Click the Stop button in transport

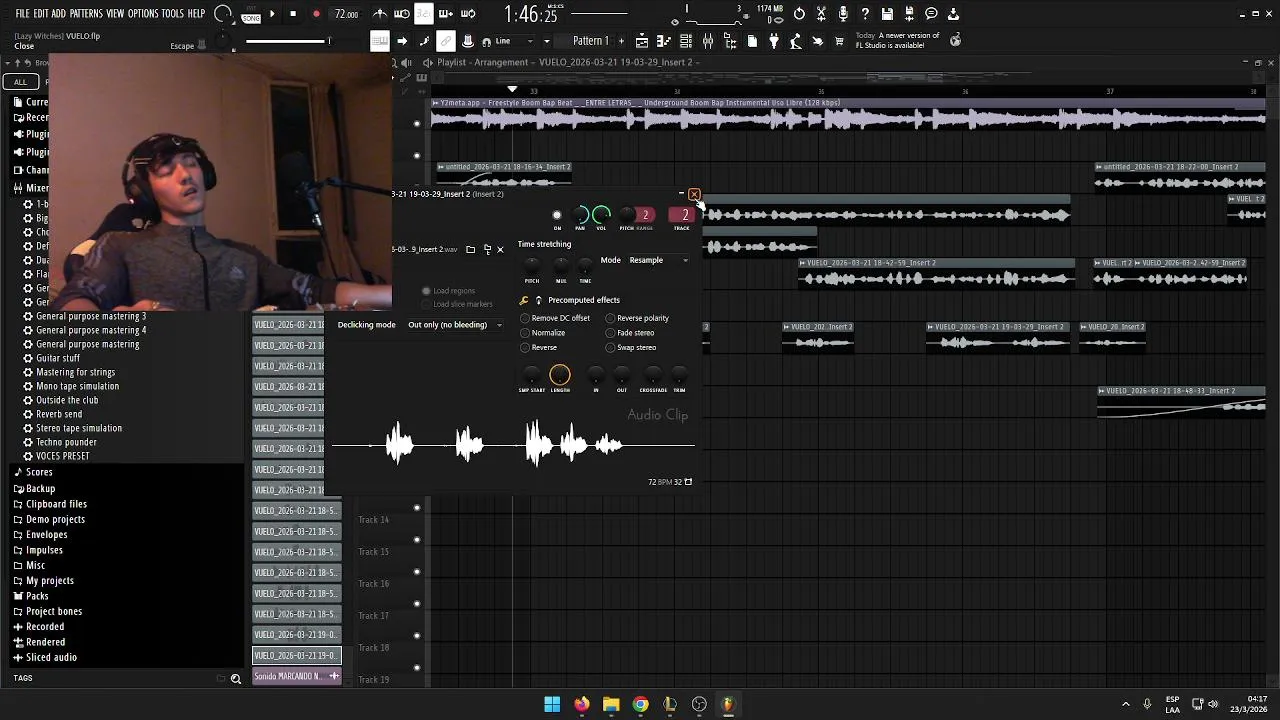click(293, 14)
